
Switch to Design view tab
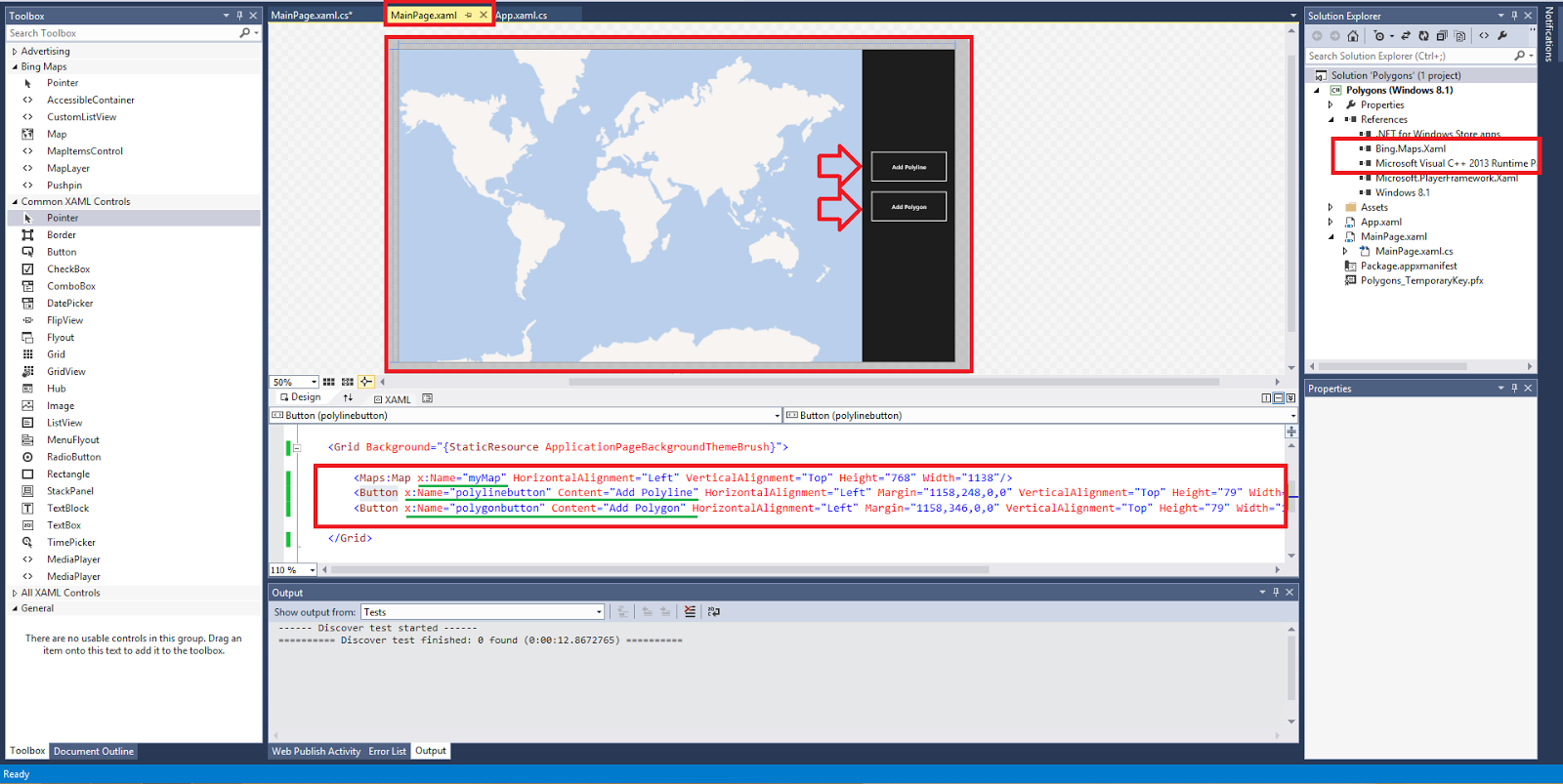[x=300, y=397]
